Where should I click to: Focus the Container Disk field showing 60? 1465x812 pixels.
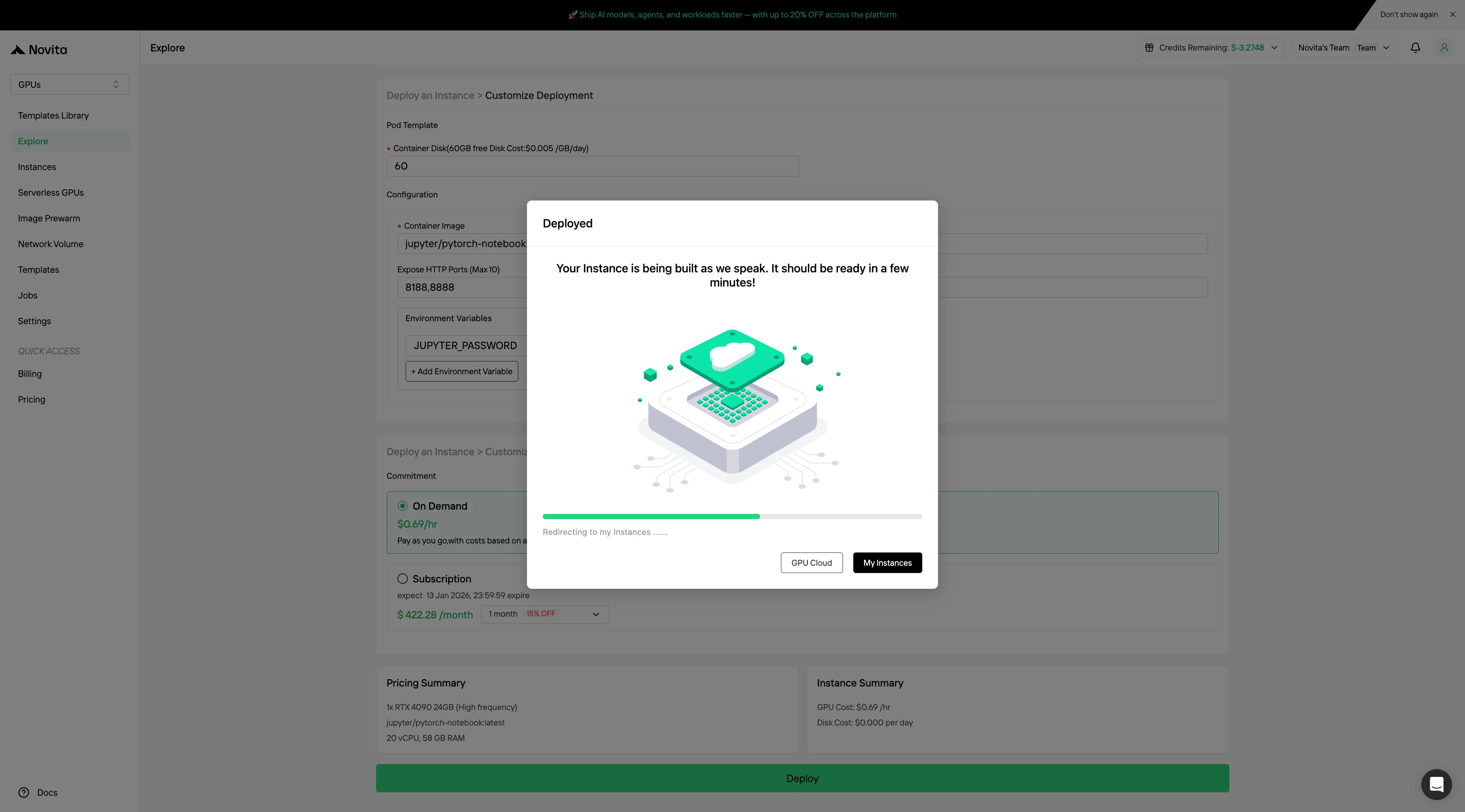(592, 166)
